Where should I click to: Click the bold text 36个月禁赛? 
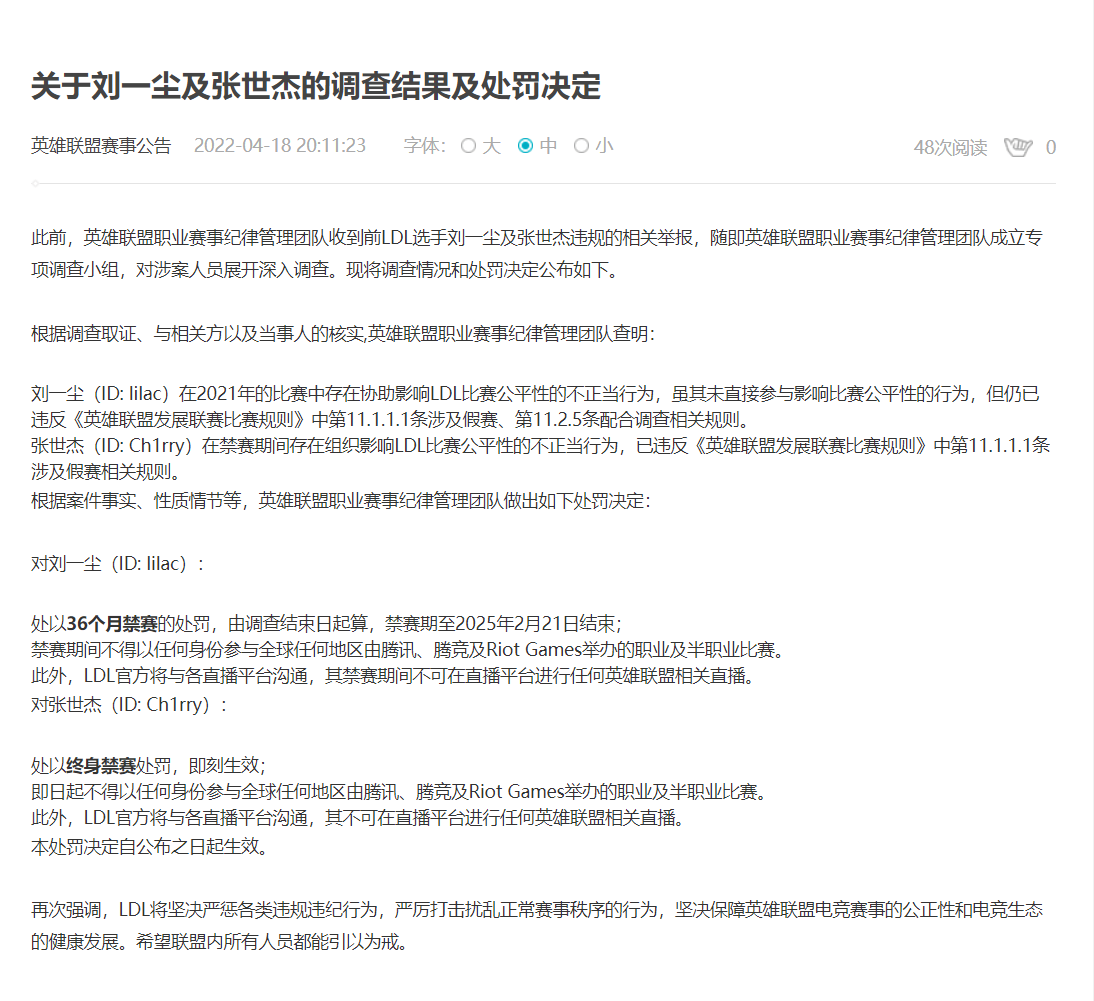tap(112, 624)
